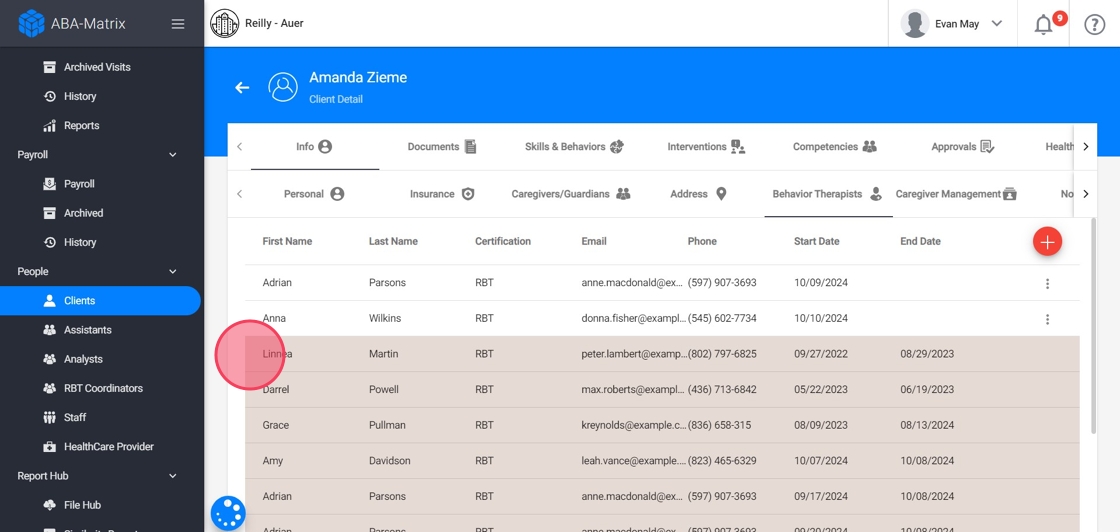Open the help question mark icon
The height and width of the screenshot is (532, 1120).
1095,24
